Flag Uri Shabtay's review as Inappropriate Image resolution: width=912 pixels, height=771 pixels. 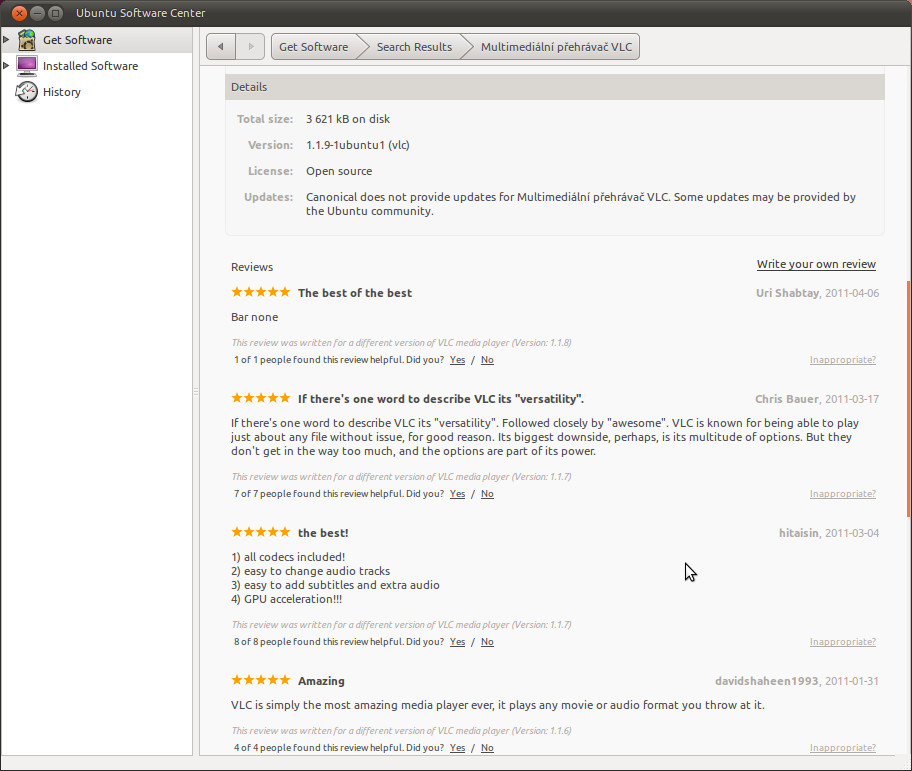click(x=843, y=360)
